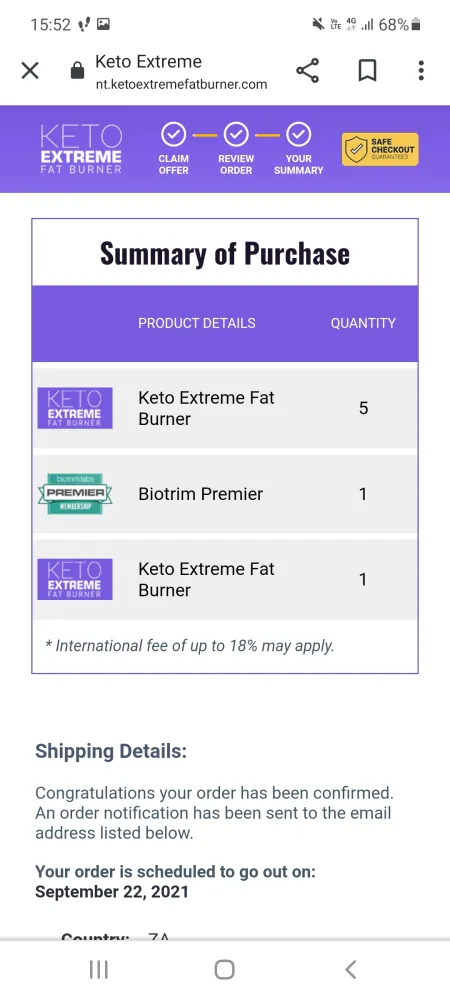Tap the Android home button

click(224, 970)
